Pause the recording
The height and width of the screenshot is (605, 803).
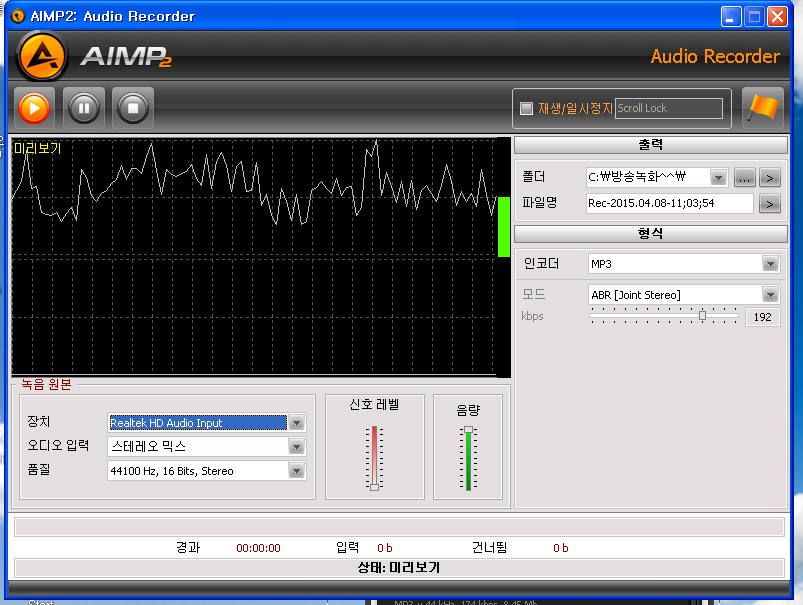(x=83, y=107)
